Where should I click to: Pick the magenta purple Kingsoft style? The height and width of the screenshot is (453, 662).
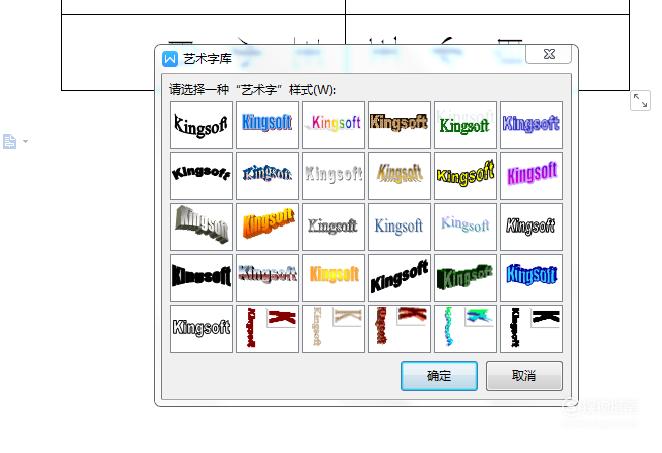532,176
